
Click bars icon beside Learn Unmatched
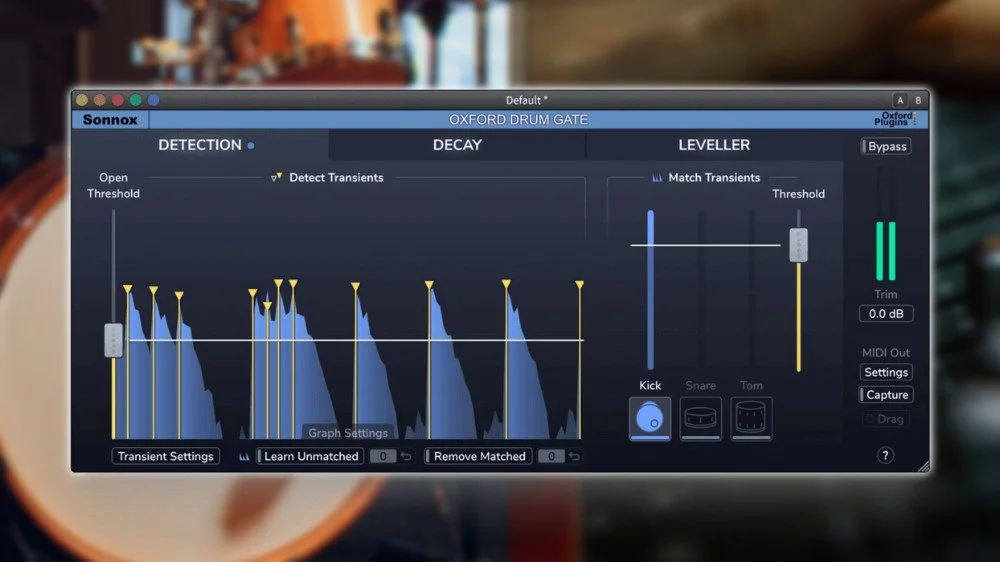[244, 456]
